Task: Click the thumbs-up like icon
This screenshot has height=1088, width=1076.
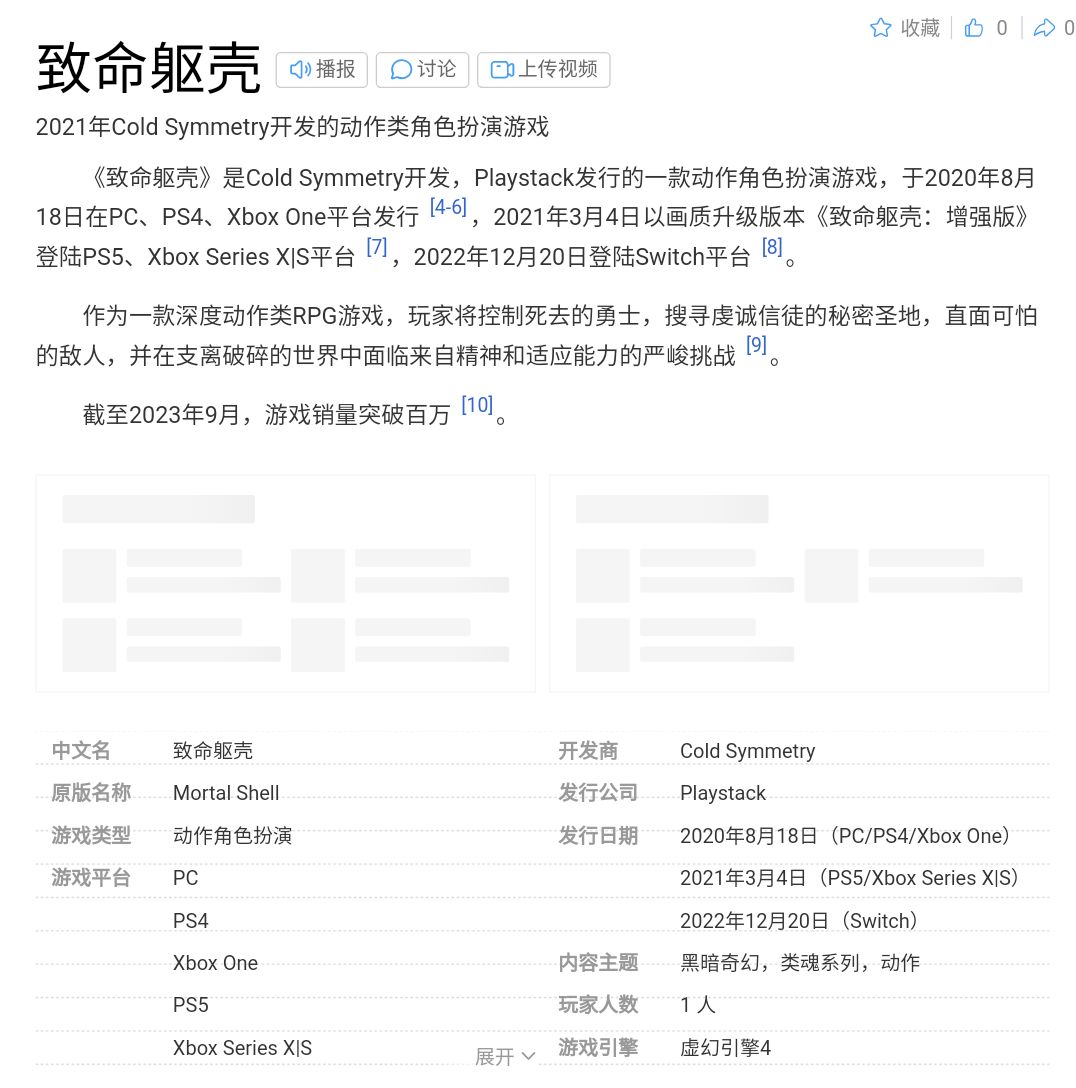Action: (x=973, y=28)
